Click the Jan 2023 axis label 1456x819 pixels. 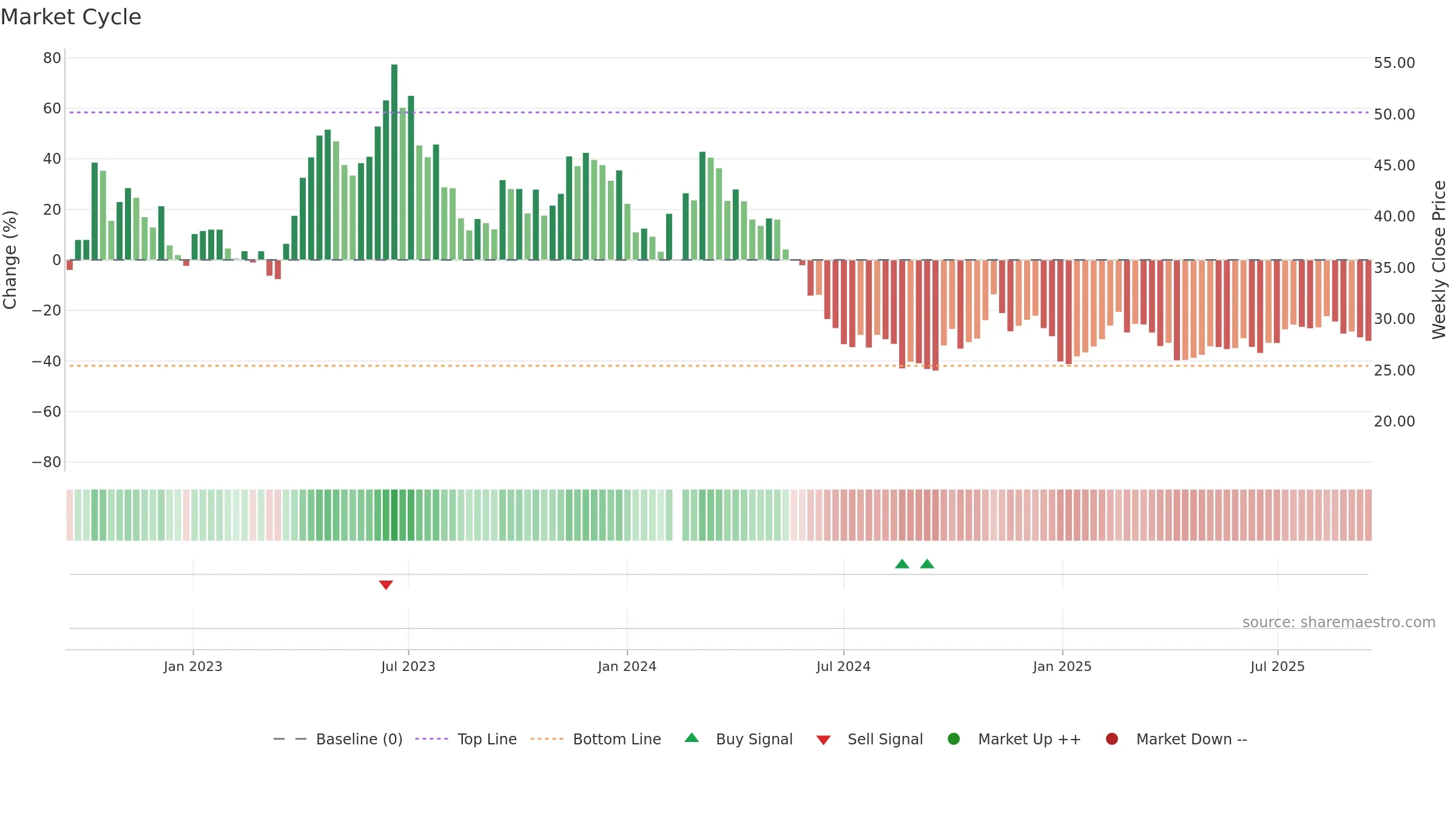[x=193, y=666]
